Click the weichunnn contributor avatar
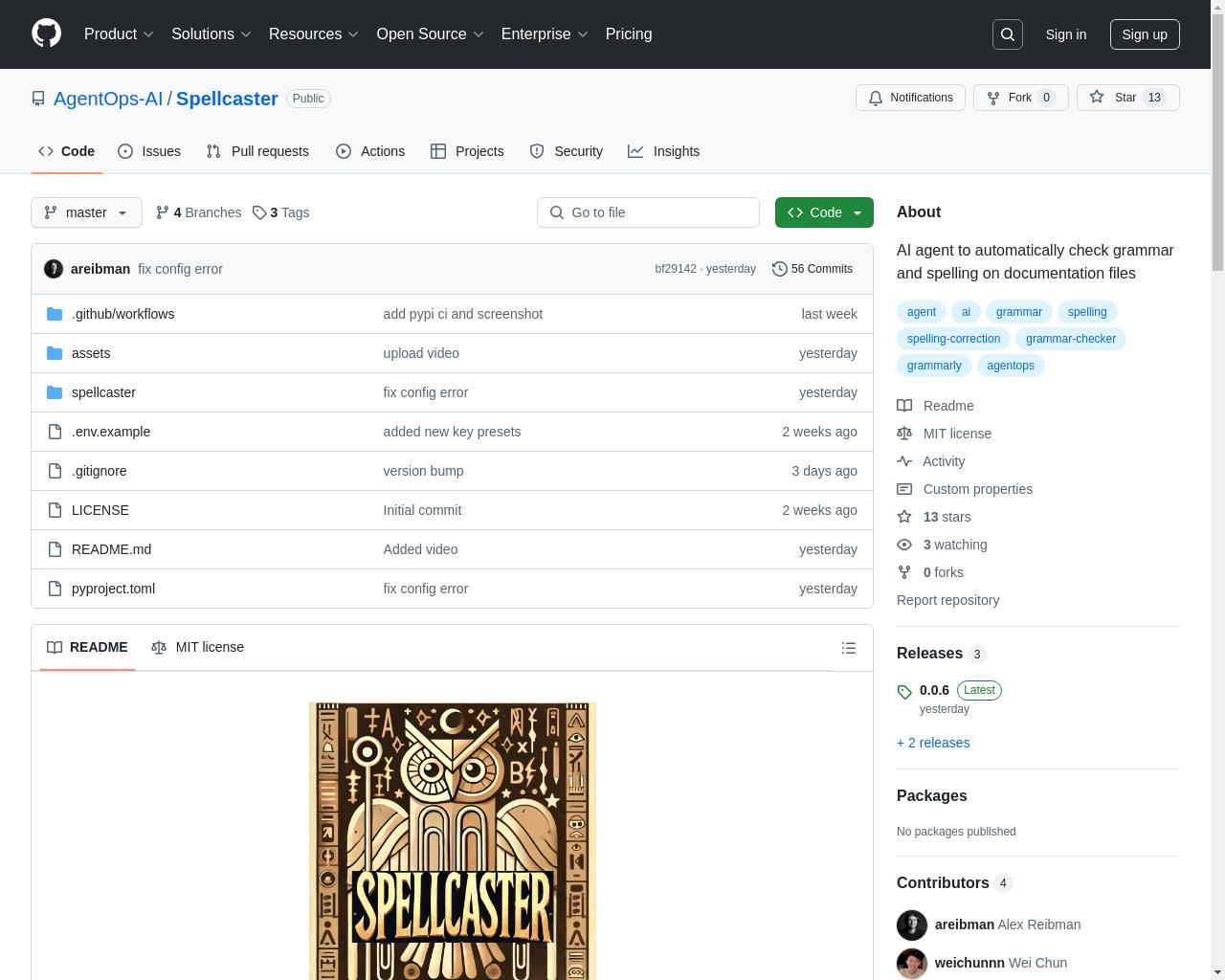Viewport: 1225px width, 980px height. (x=912, y=963)
